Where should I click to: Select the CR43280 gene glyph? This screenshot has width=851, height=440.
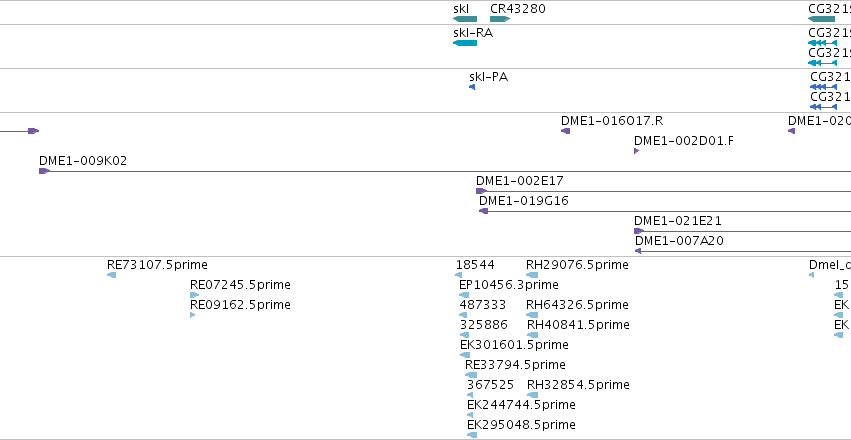[x=500, y=19]
